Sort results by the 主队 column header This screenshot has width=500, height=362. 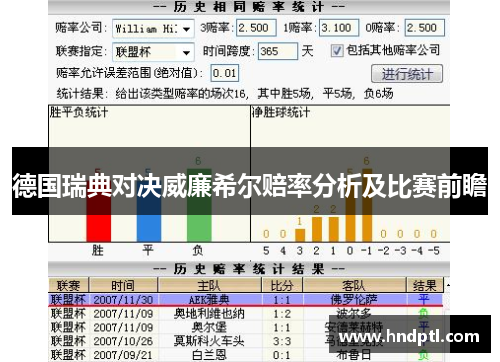209,285
